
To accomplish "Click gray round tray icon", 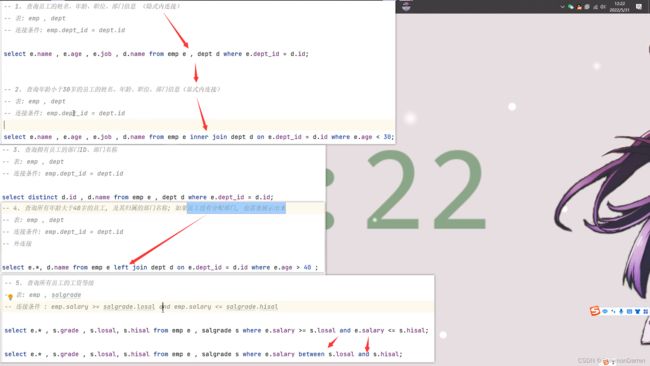I will tap(587, 7).
